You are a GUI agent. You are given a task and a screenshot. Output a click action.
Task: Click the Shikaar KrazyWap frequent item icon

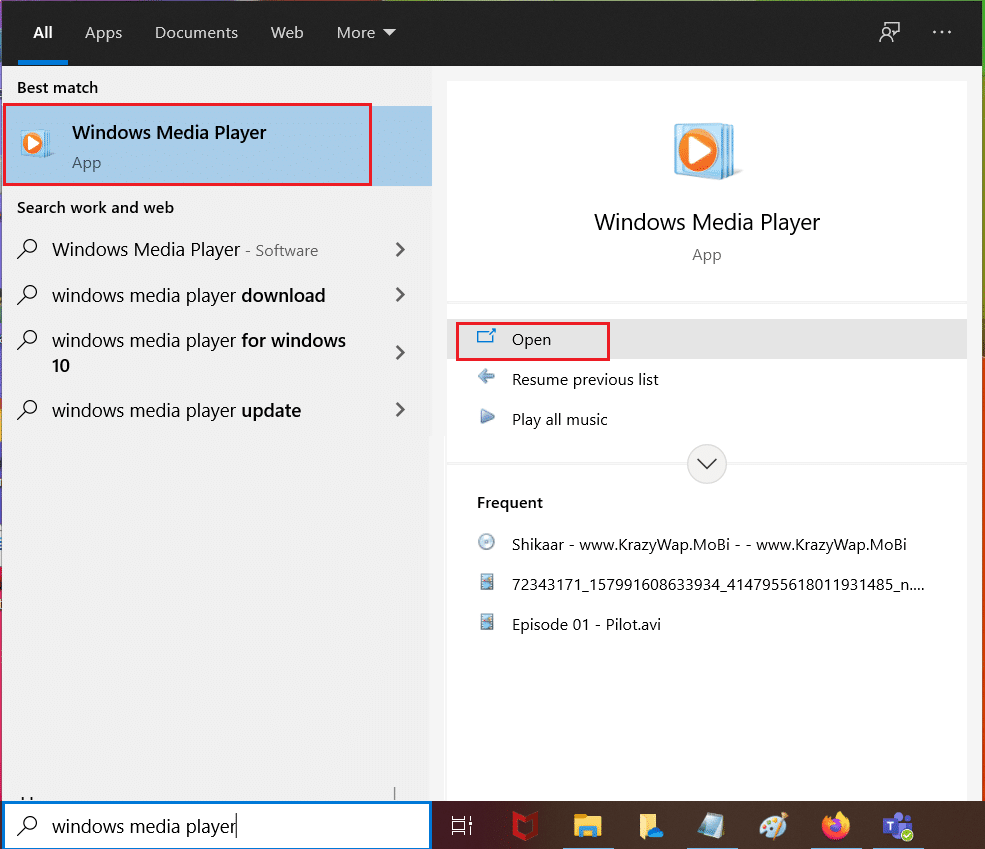point(486,543)
